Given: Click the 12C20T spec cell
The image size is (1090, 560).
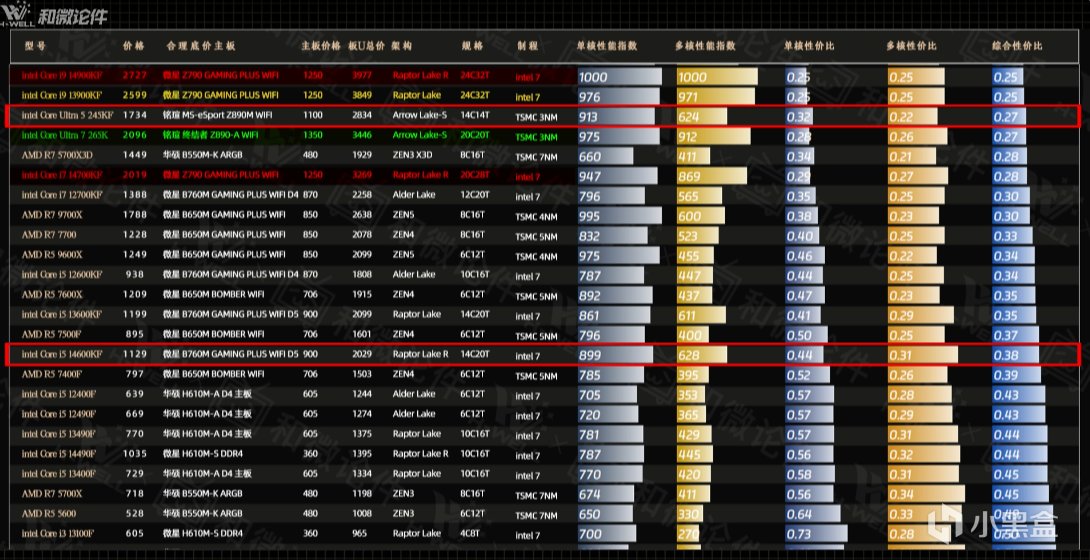Looking at the screenshot, I should [475, 195].
